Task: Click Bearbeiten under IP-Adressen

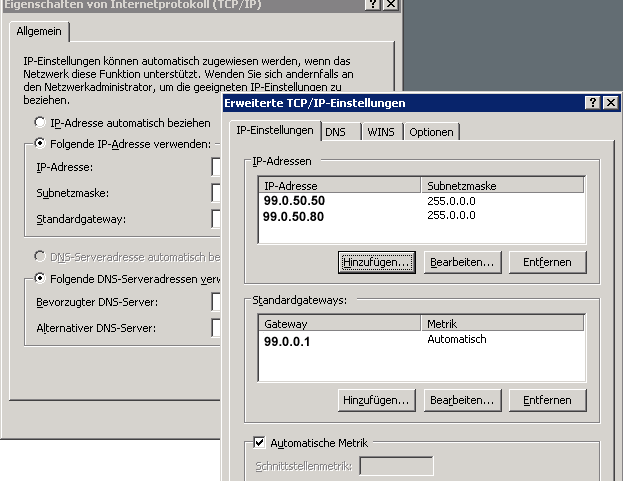Action: 462,262
